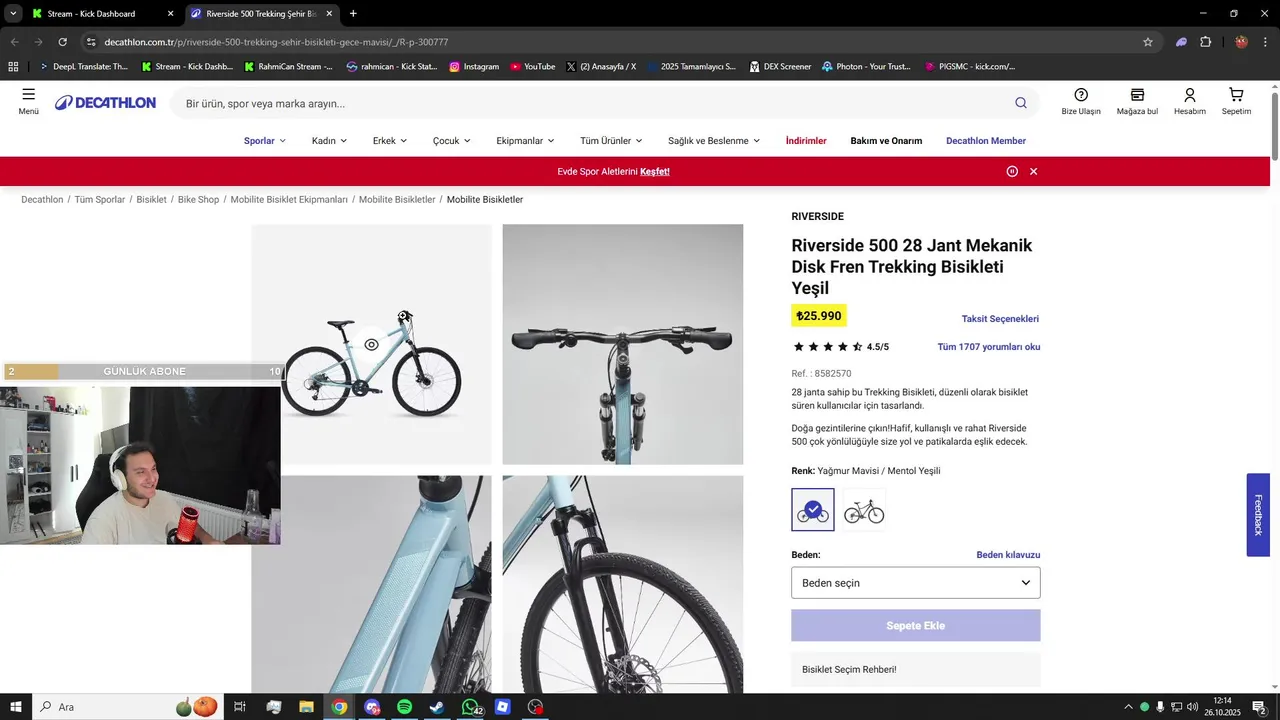1280x720 pixels.
Task: Click Bike Shop breadcrumb
Action: (x=198, y=200)
